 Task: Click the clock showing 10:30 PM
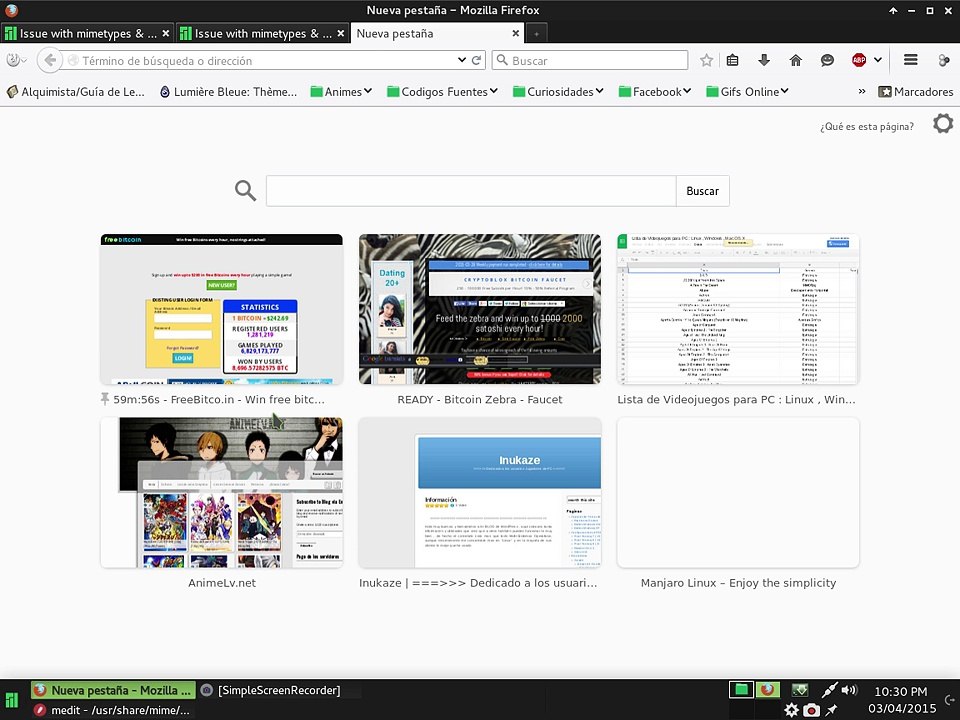click(900, 691)
